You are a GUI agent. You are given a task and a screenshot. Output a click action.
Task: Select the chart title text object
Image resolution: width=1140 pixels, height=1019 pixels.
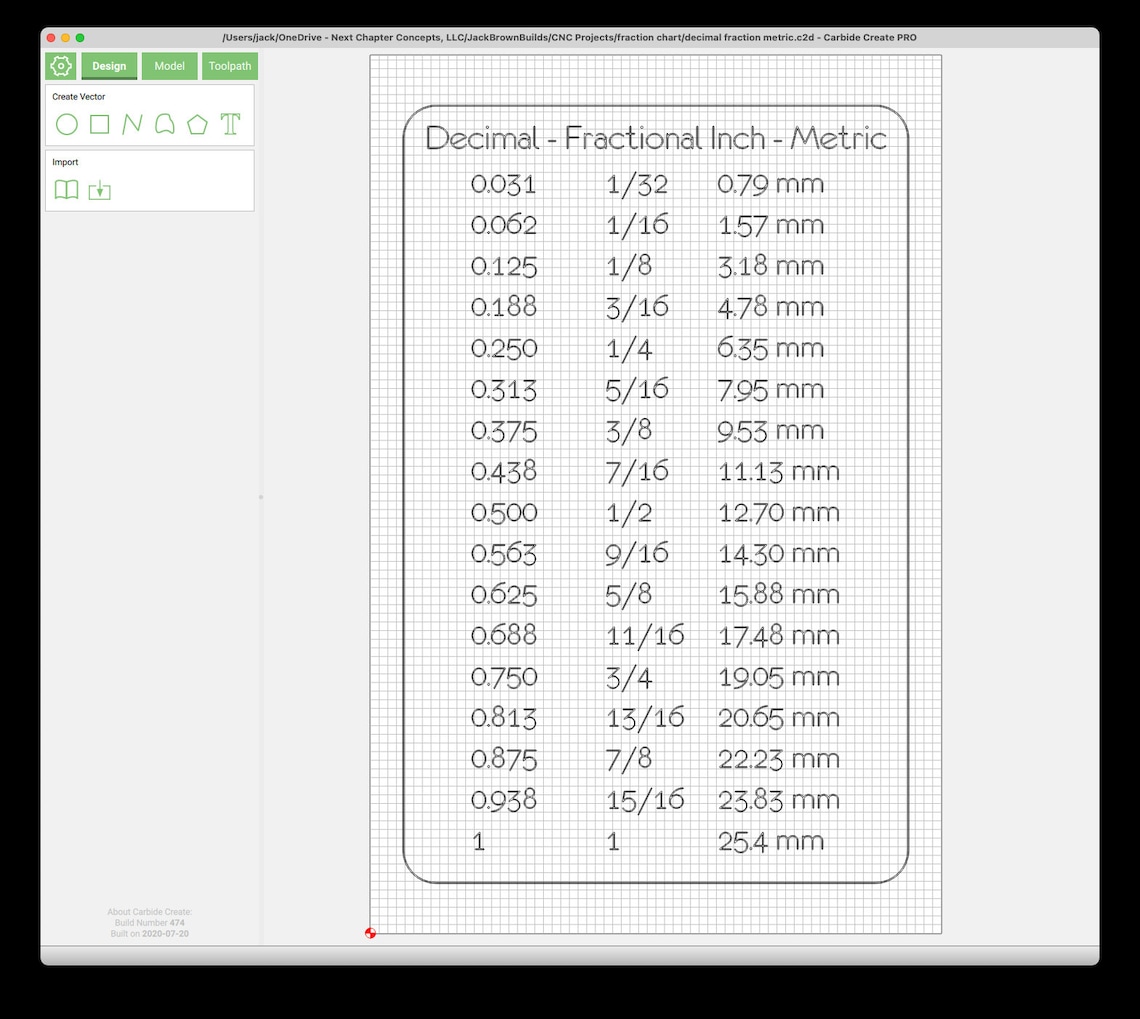[x=656, y=139]
